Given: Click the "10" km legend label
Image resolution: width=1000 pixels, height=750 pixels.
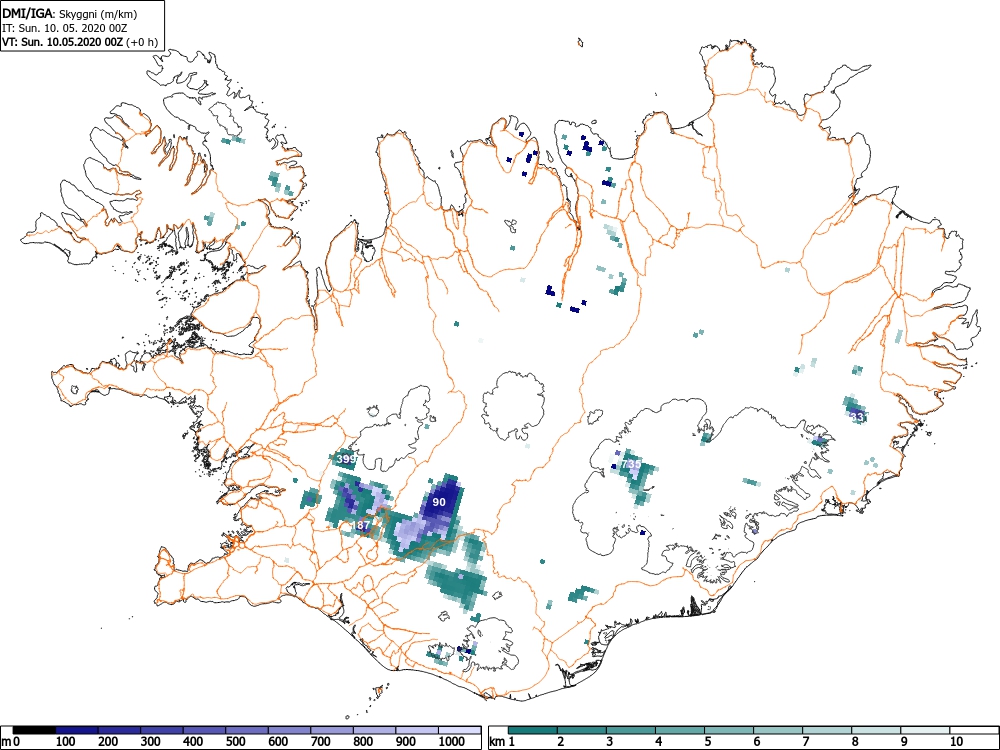Looking at the screenshot, I should [x=956, y=742].
